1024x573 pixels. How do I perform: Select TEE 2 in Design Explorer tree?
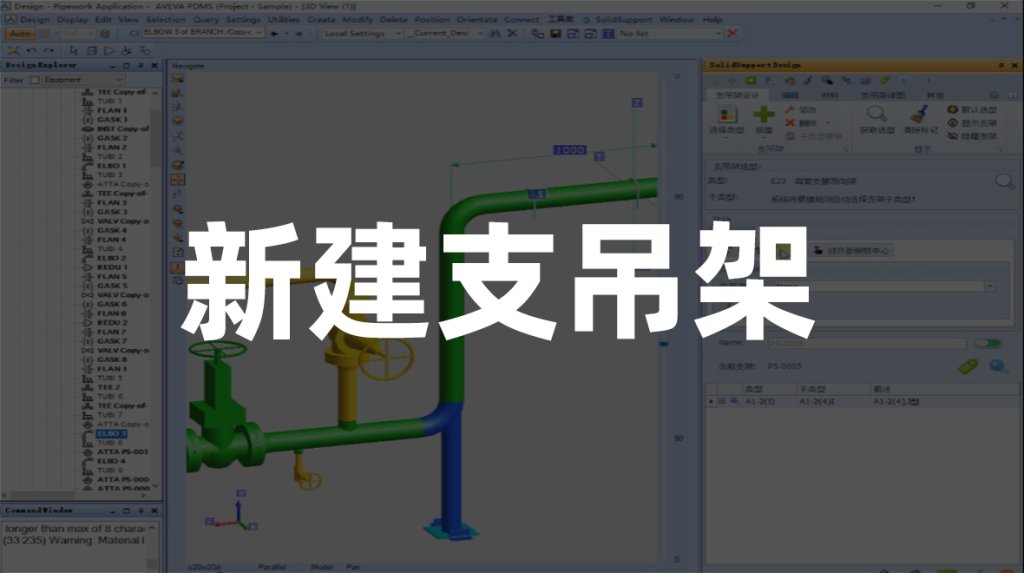pos(108,387)
